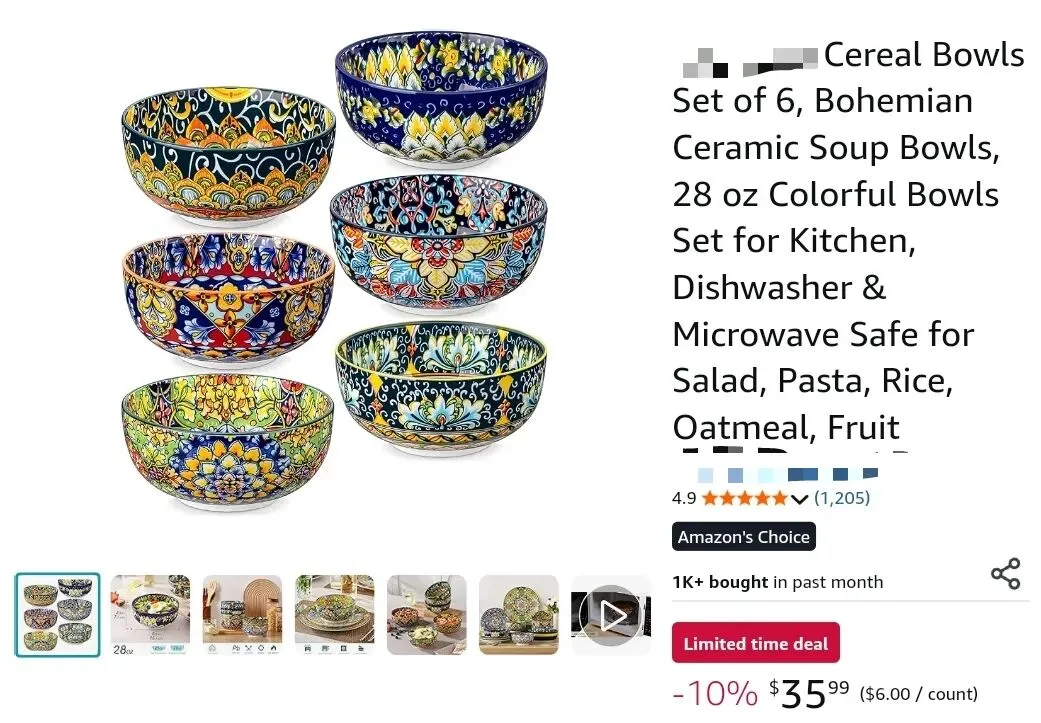Click the orange star rating icons
Screen dimensions: 1041x723
(x=744, y=498)
